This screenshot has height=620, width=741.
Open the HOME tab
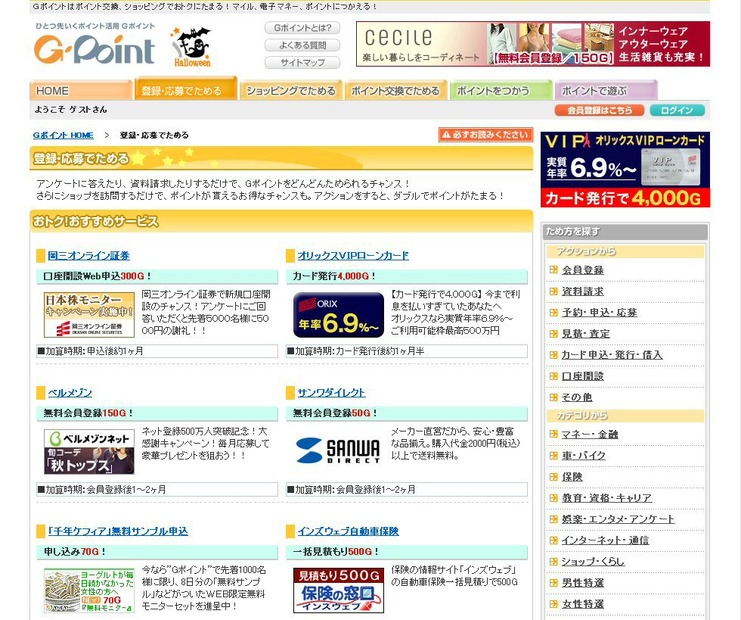[x=80, y=90]
